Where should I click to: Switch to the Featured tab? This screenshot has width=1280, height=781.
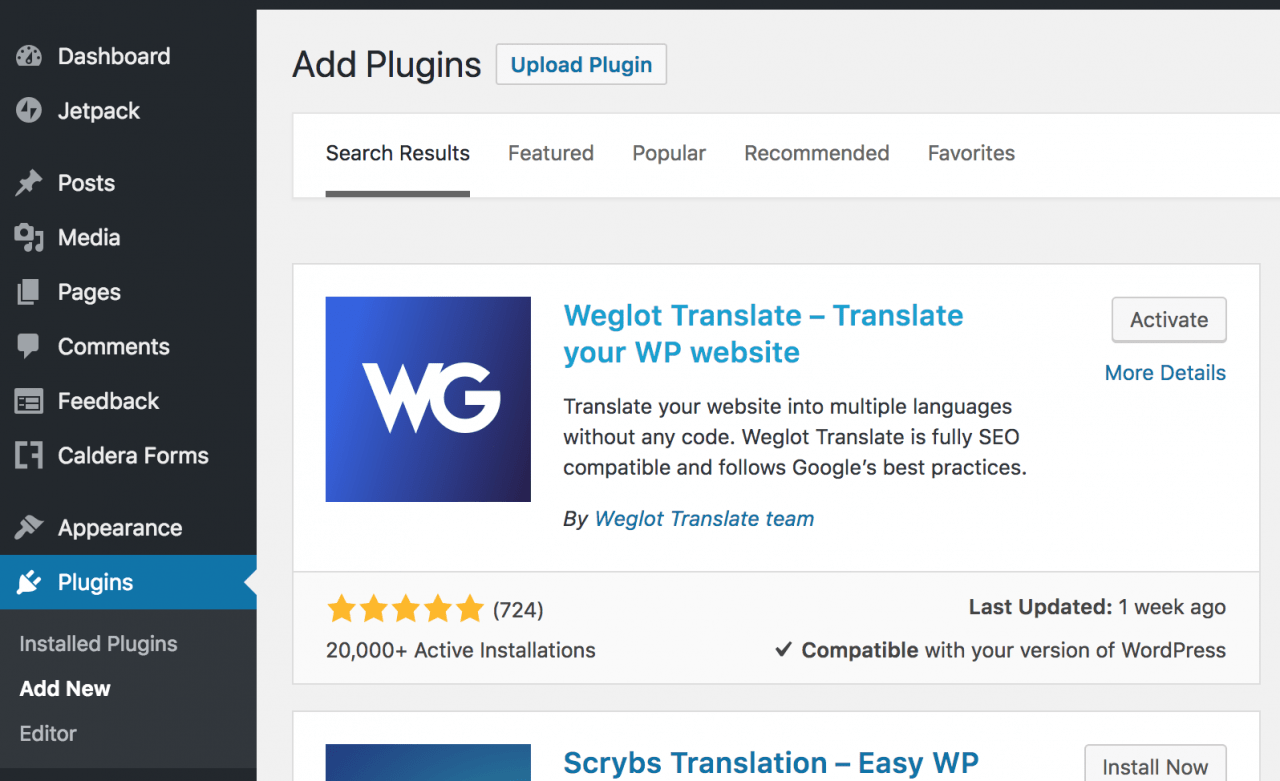tap(551, 153)
